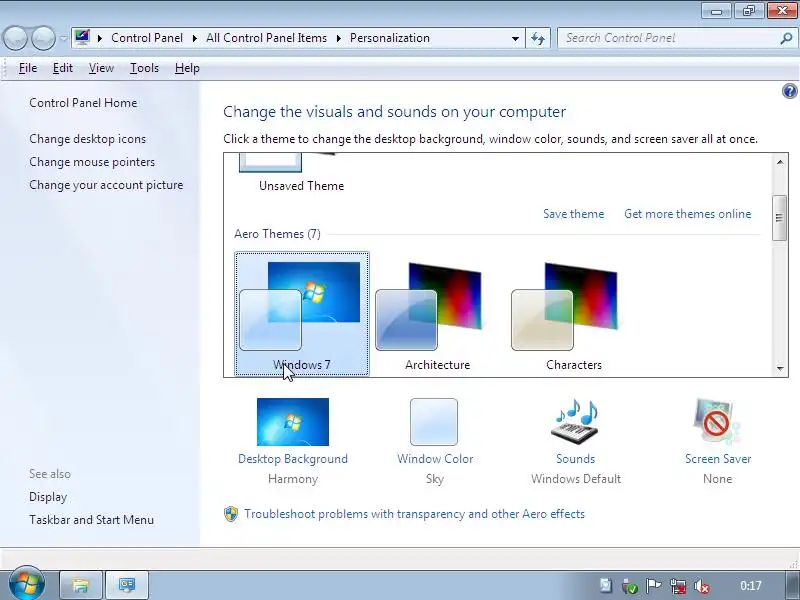This screenshot has height=600, width=800.
Task: Open the Help menu
Action: tap(187, 68)
